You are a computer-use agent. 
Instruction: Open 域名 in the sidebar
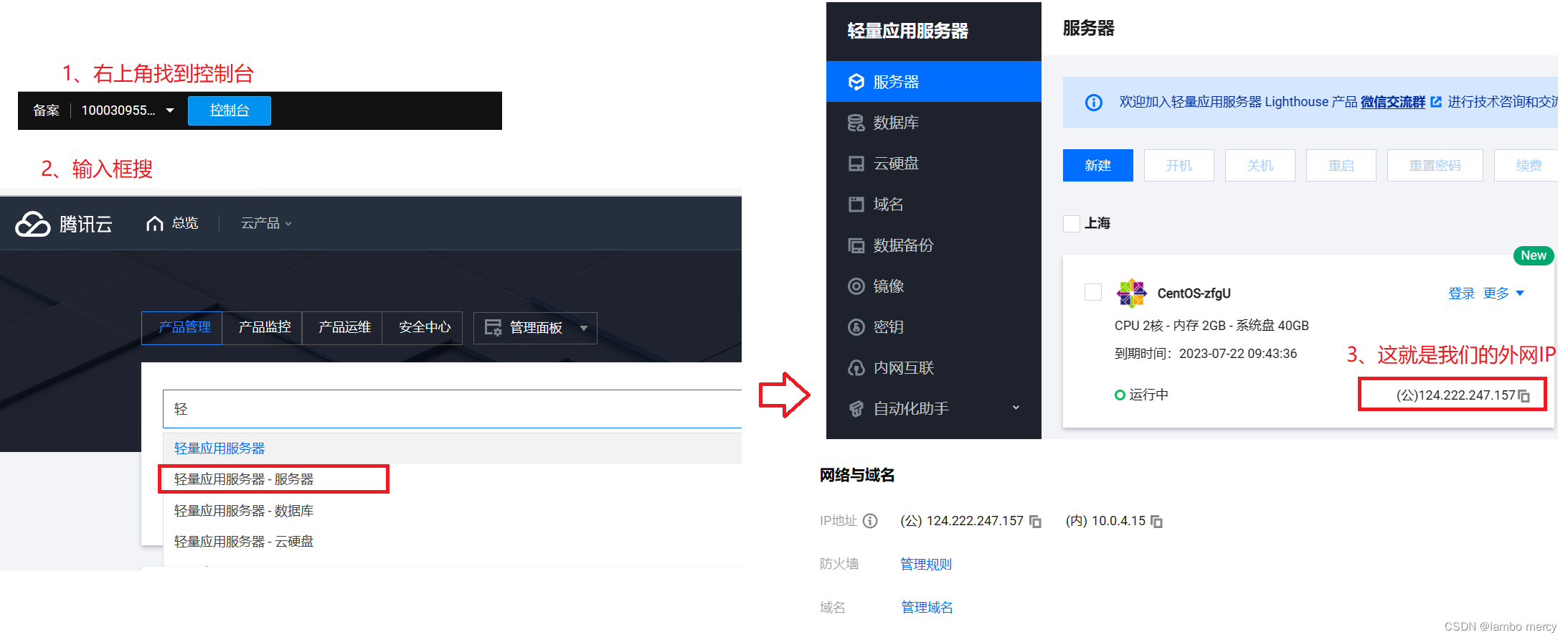point(934,204)
